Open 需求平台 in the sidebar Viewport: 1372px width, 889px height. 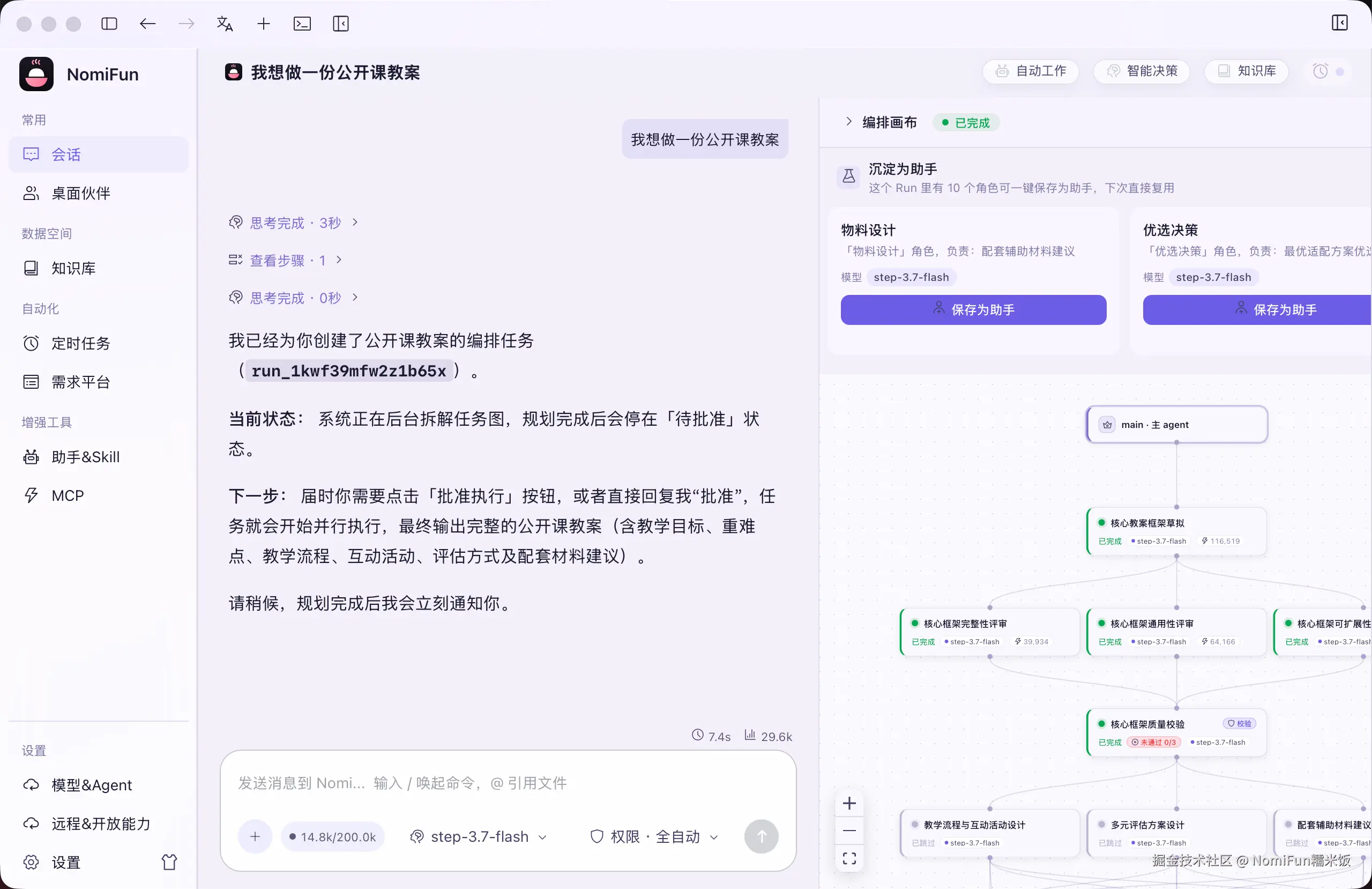99,381
